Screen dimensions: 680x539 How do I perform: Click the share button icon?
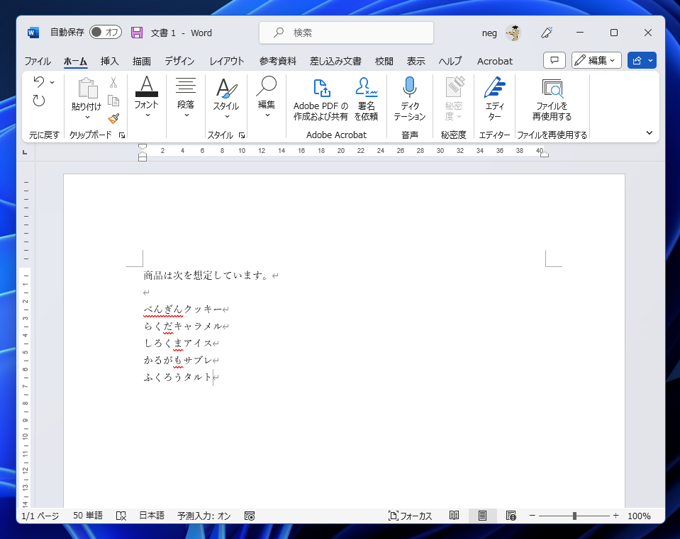(x=637, y=61)
